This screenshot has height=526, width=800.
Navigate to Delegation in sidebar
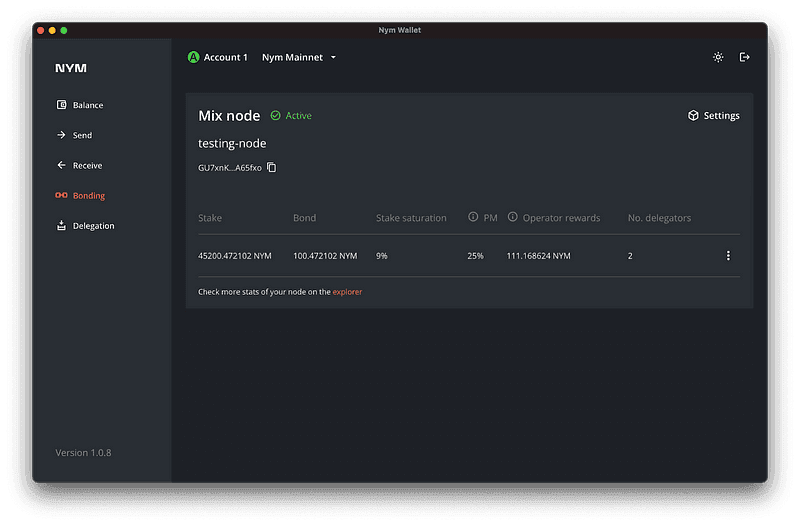tap(93, 226)
